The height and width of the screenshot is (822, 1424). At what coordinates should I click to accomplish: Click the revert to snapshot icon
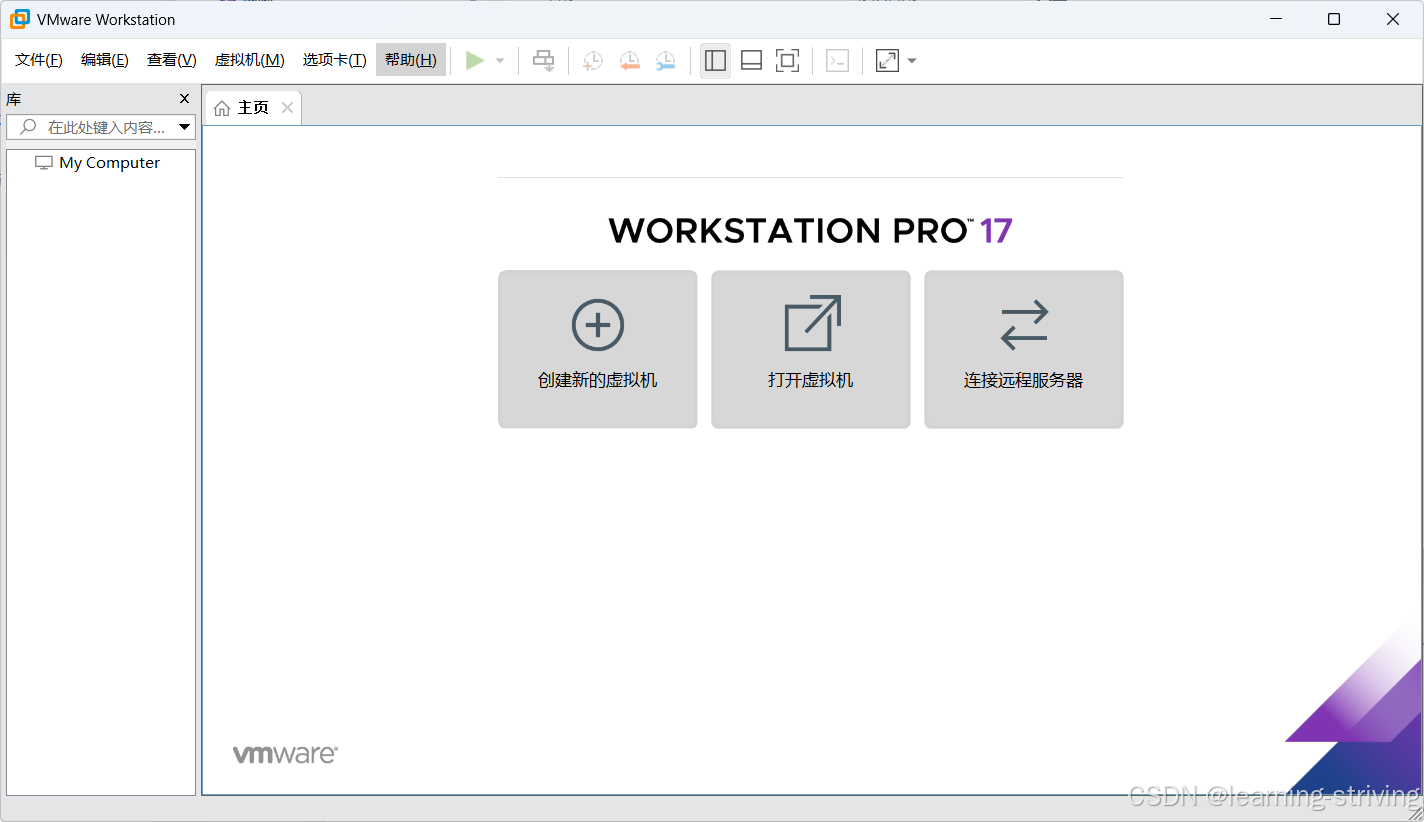coord(629,61)
